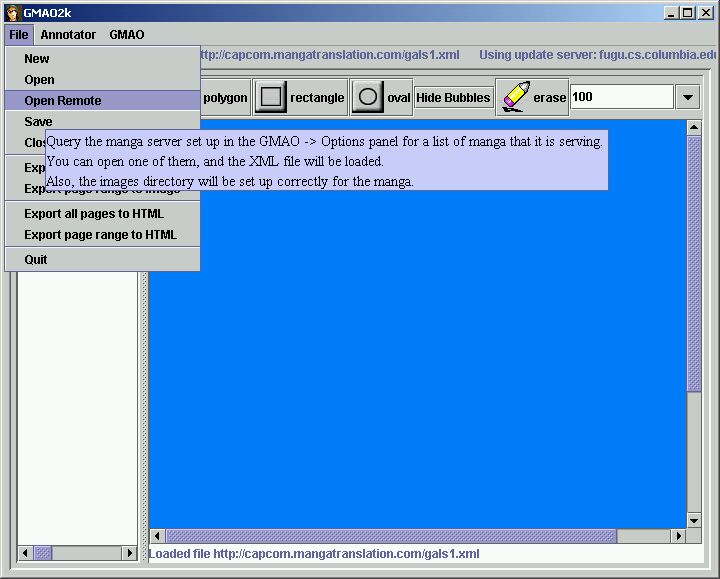Choose Save from File menu
The width and height of the screenshot is (720, 579).
pyautogui.click(x=103, y=122)
